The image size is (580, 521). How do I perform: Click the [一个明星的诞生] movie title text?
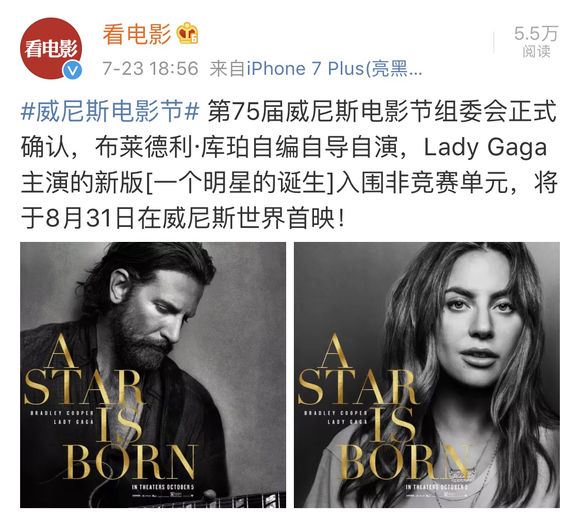240,183
